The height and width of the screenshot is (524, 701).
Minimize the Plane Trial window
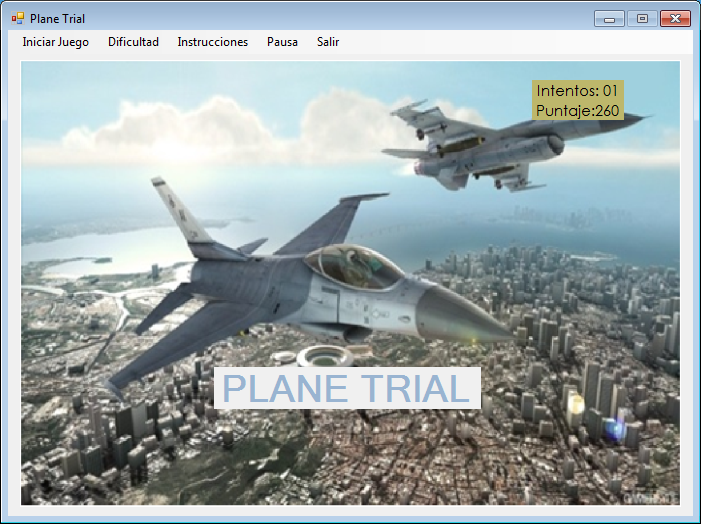tap(609, 19)
